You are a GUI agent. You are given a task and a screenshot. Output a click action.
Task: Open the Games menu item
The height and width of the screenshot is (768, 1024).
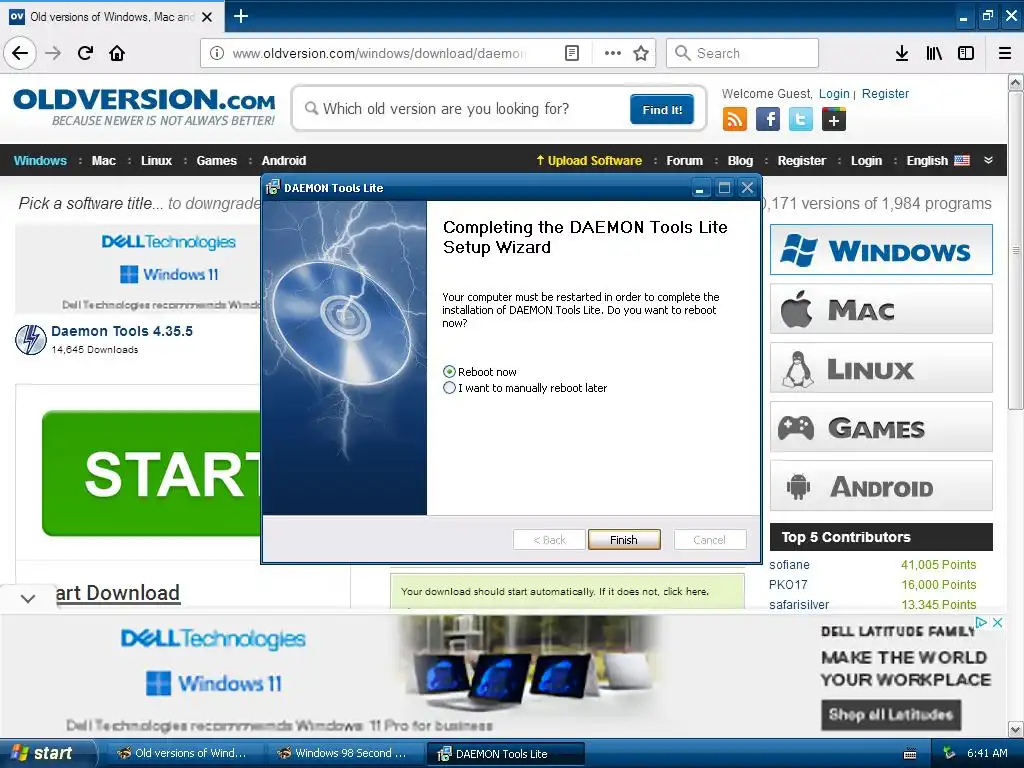point(216,161)
